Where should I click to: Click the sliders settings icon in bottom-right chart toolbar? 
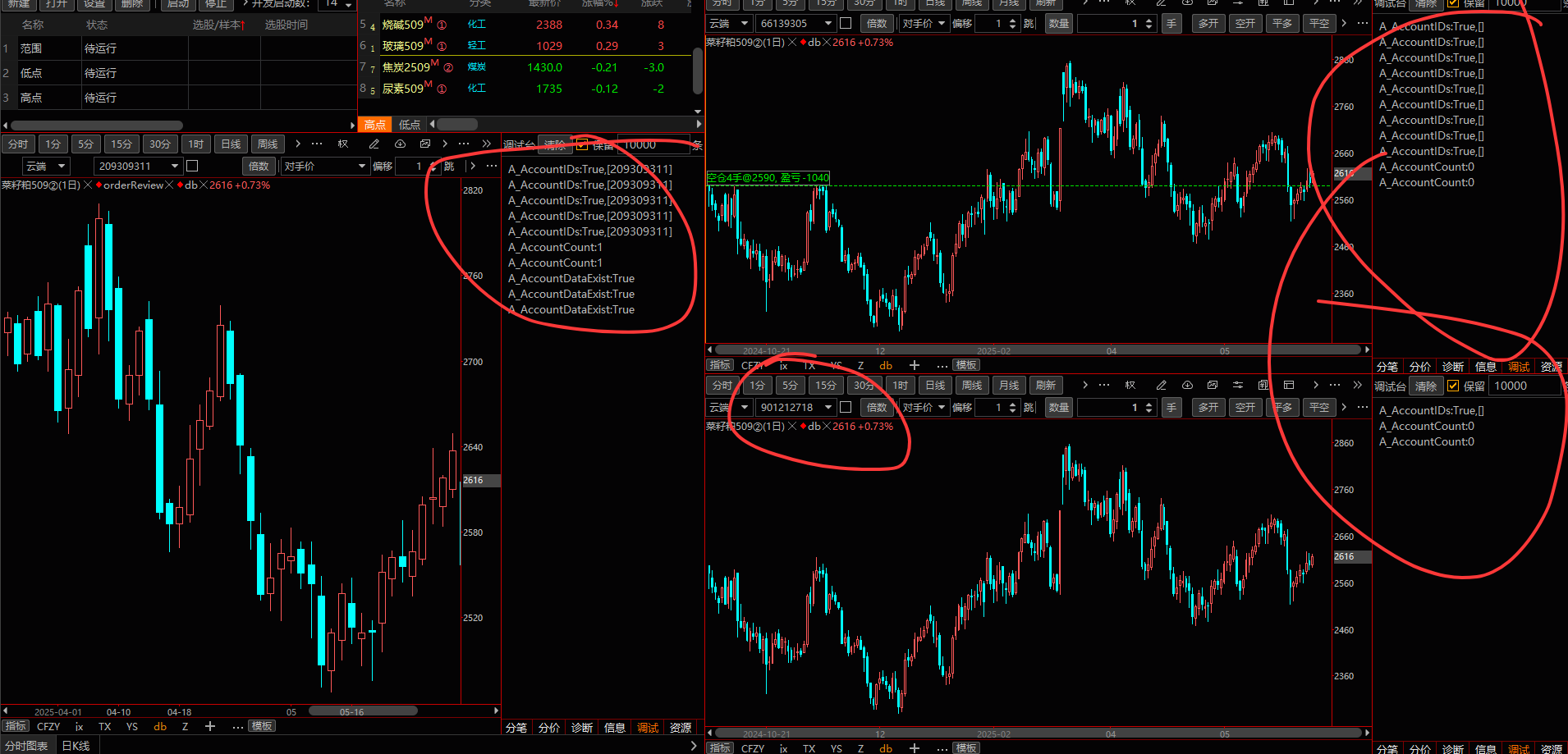1237,385
